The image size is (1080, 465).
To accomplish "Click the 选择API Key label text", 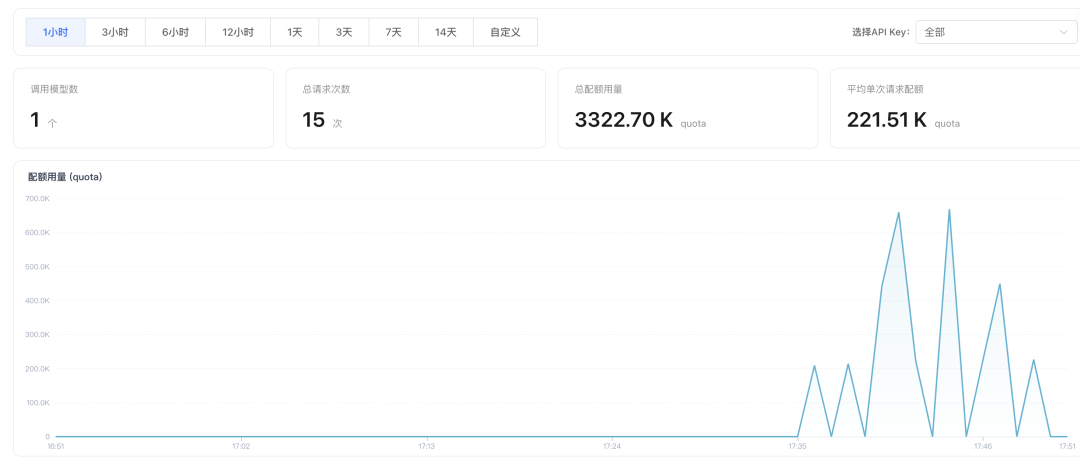I will [881, 32].
